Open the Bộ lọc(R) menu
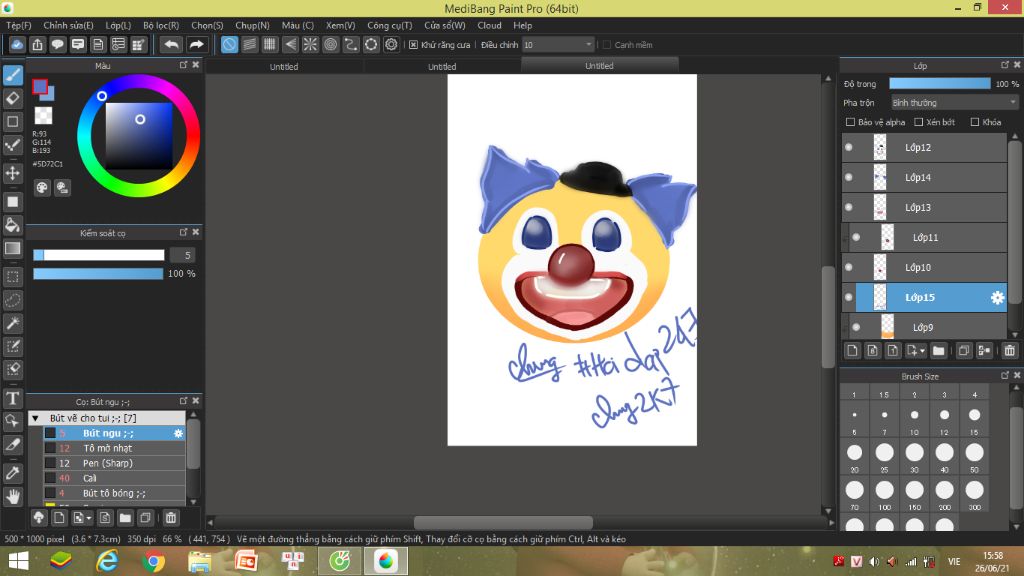 click(161, 25)
